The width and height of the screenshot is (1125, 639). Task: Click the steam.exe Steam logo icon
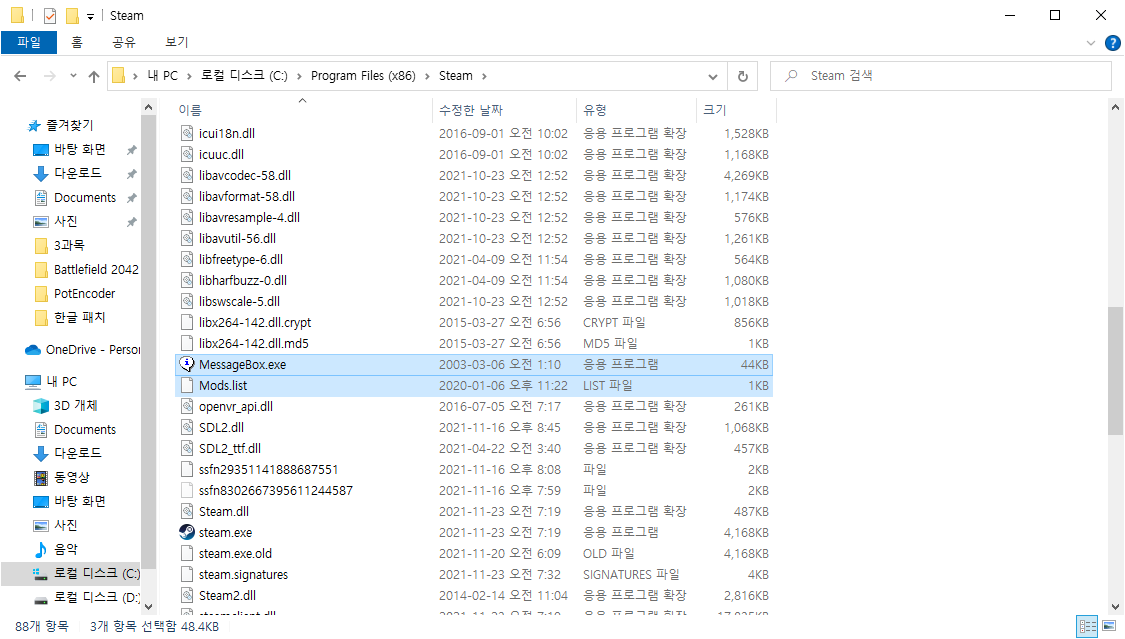coord(187,532)
